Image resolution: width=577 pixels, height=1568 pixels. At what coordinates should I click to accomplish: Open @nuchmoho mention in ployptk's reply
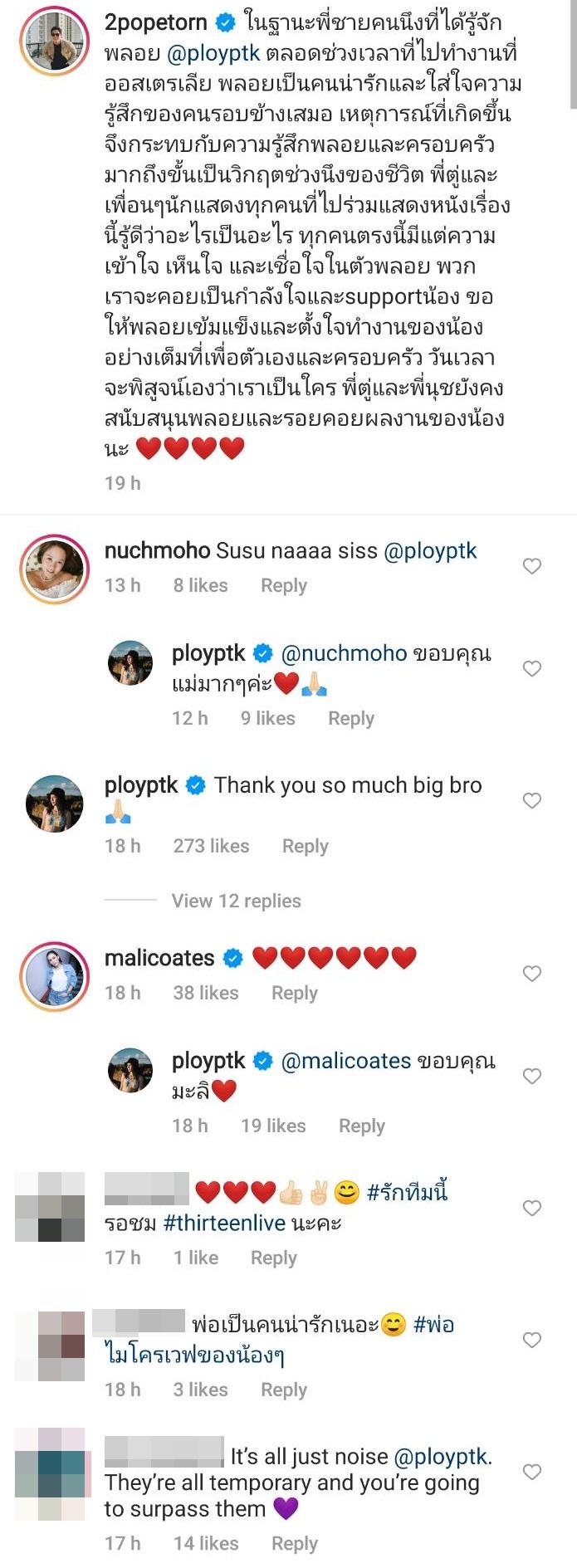coord(345,654)
